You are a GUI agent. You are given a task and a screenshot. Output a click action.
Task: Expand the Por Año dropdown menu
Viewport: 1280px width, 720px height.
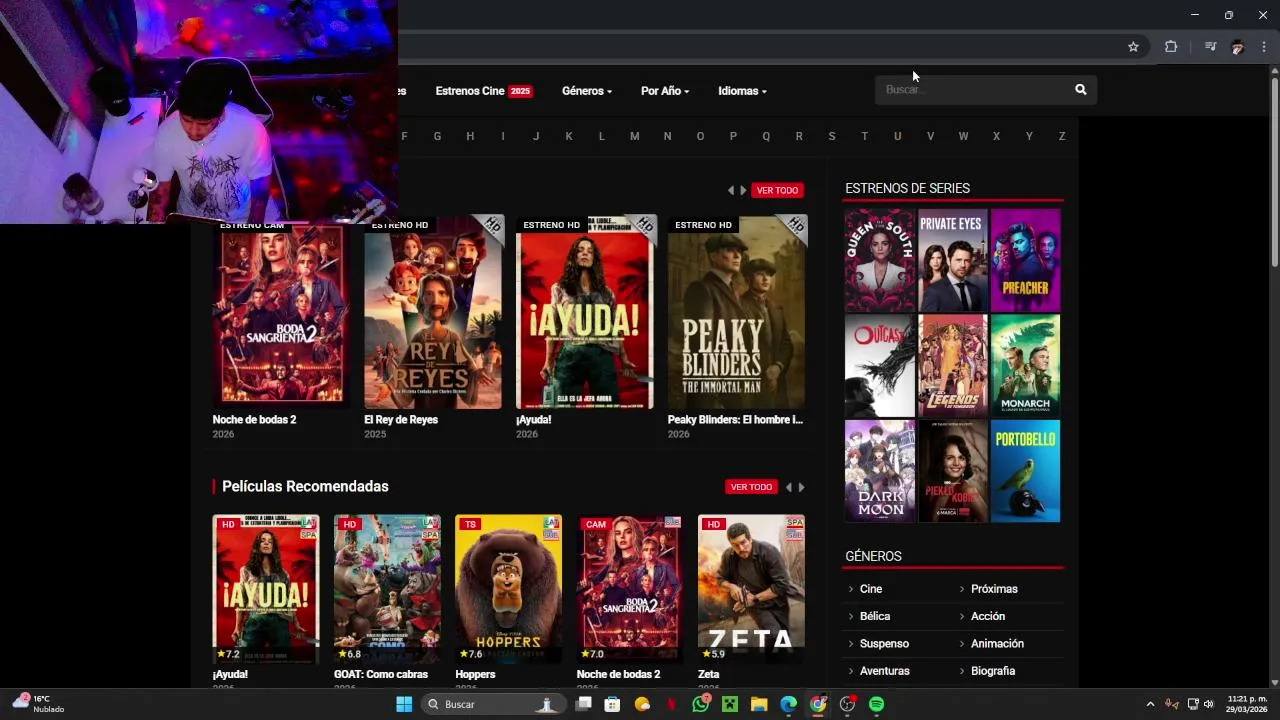pyautogui.click(x=665, y=91)
